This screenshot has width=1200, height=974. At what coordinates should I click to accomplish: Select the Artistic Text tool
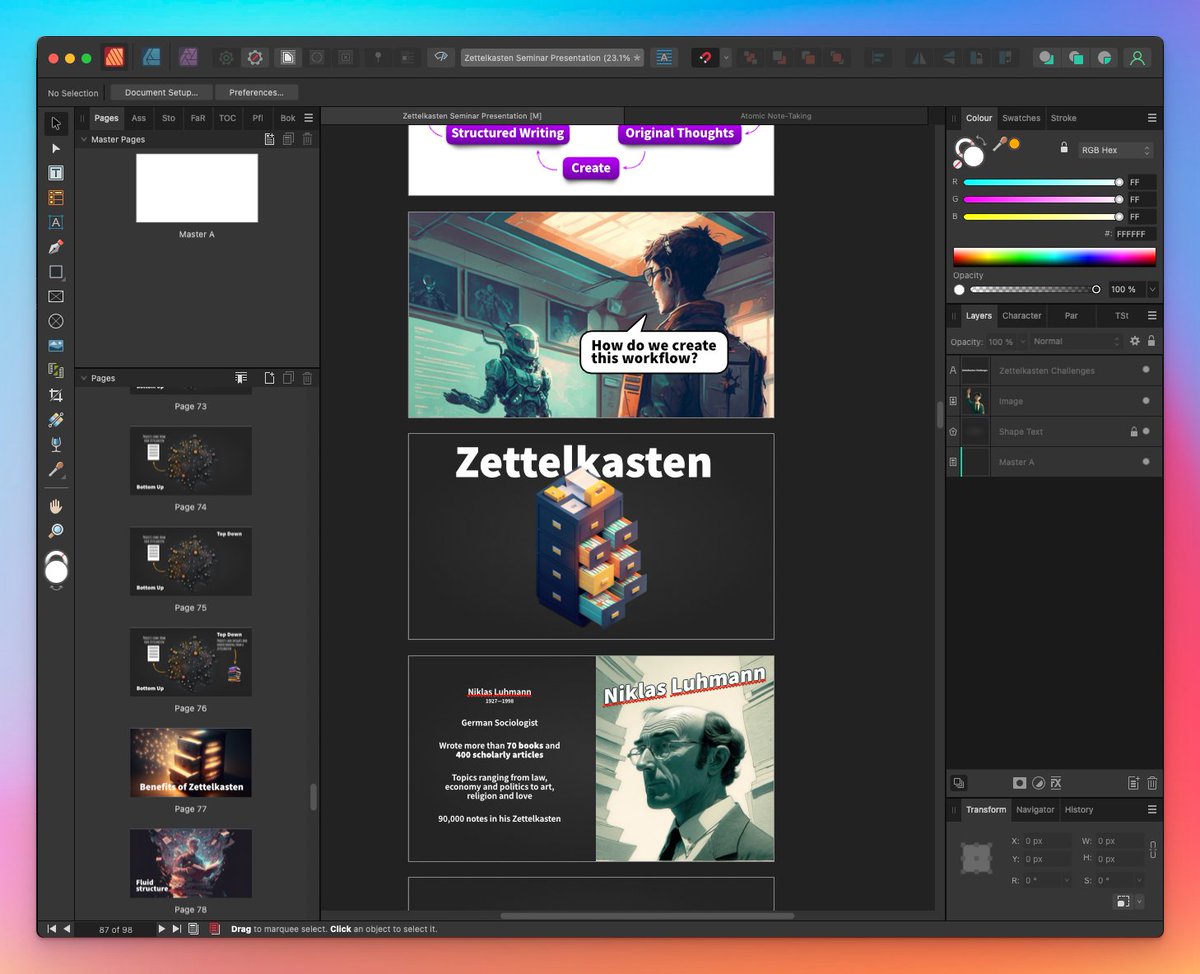[x=56, y=222]
